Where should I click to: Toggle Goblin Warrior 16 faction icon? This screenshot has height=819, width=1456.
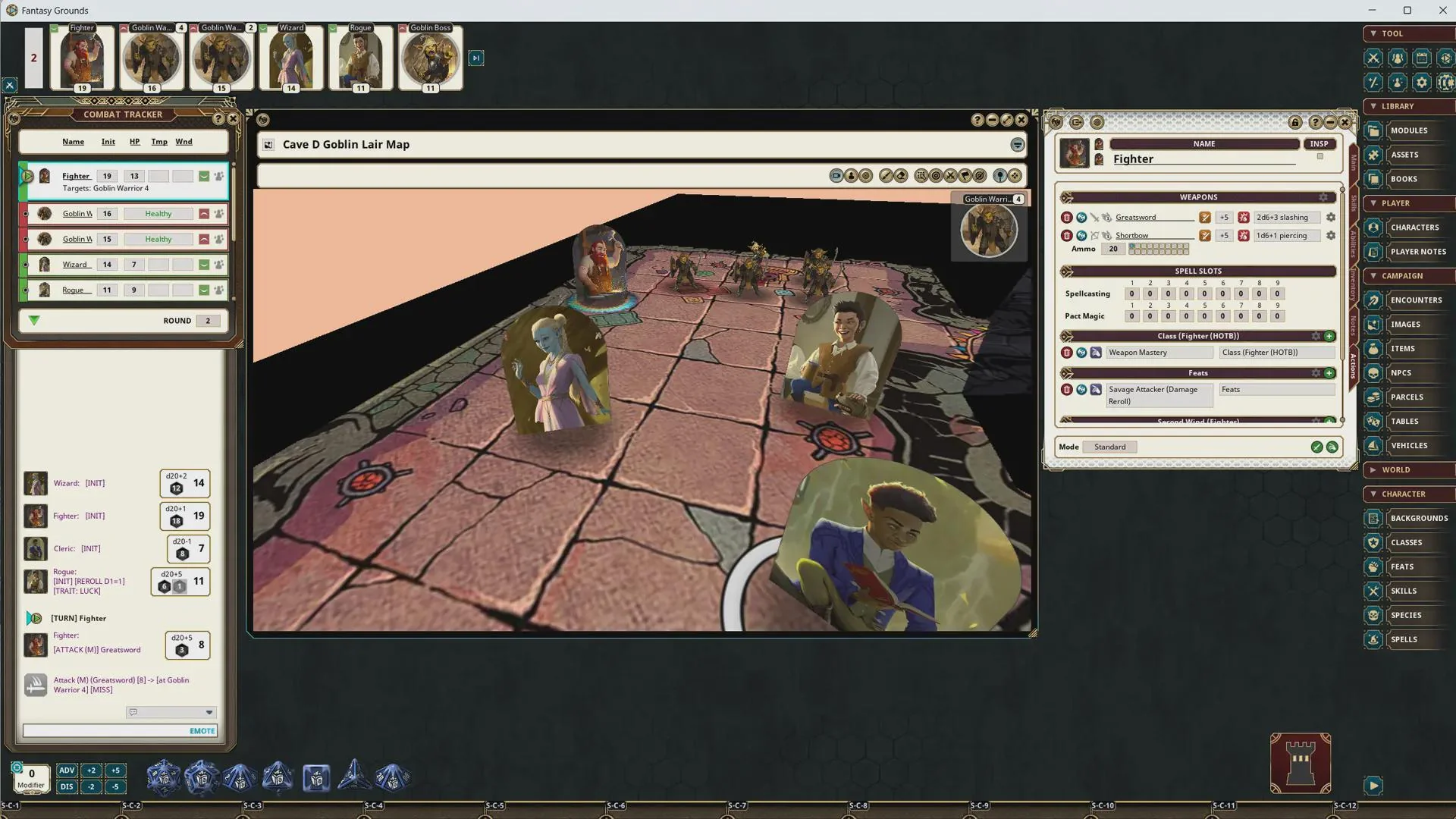click(204, 214)
